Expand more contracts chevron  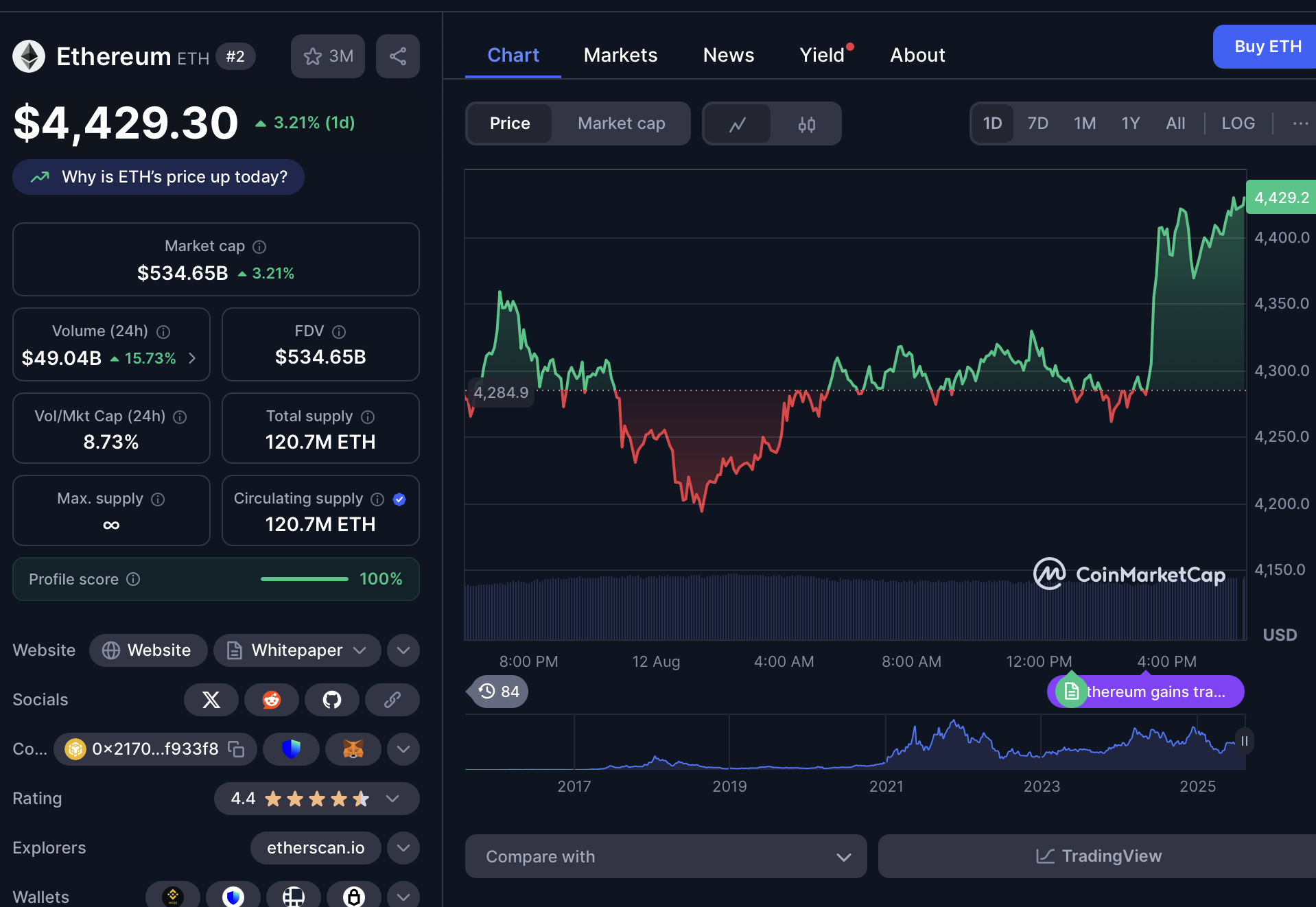403,749
